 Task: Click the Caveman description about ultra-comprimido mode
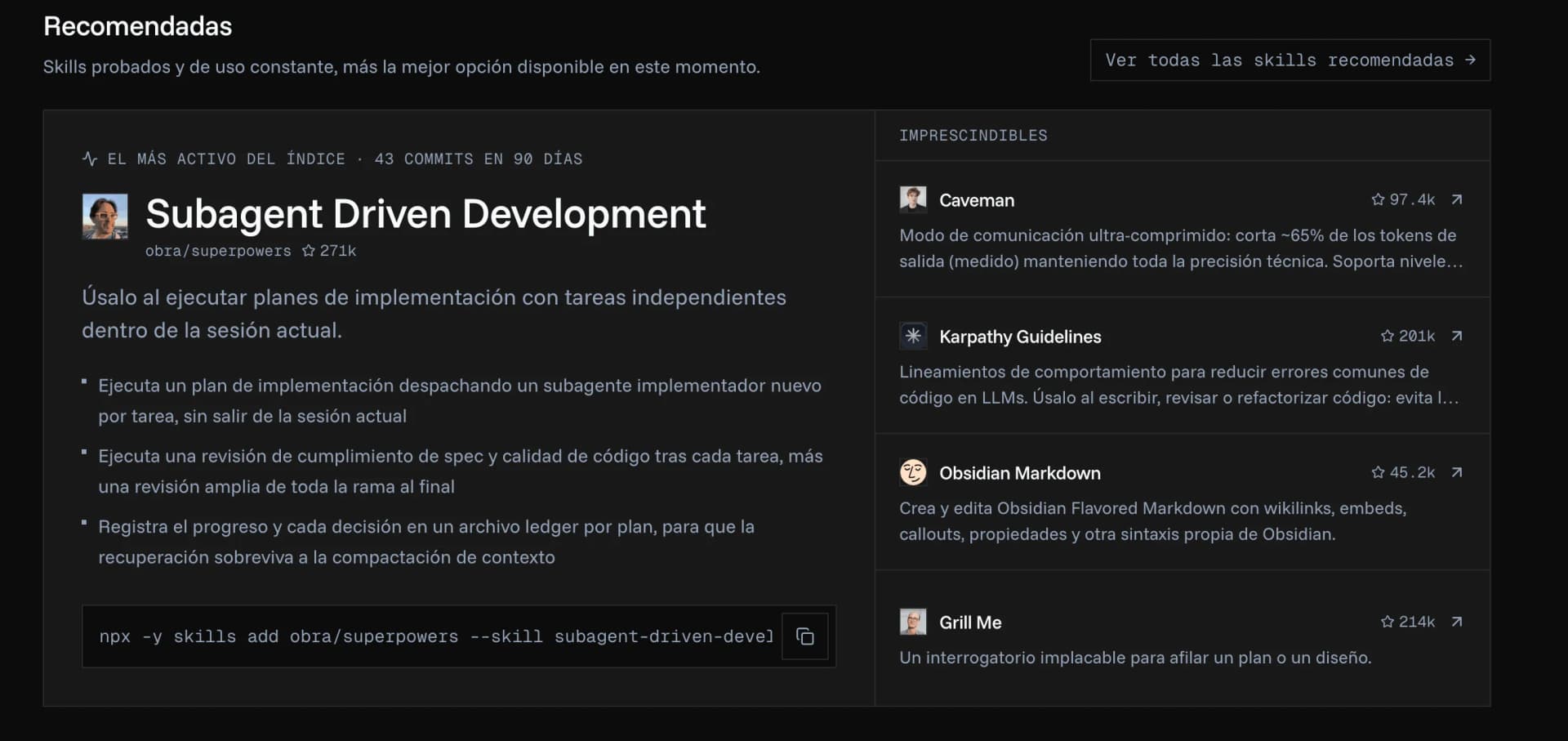(x=1181, y=248)
